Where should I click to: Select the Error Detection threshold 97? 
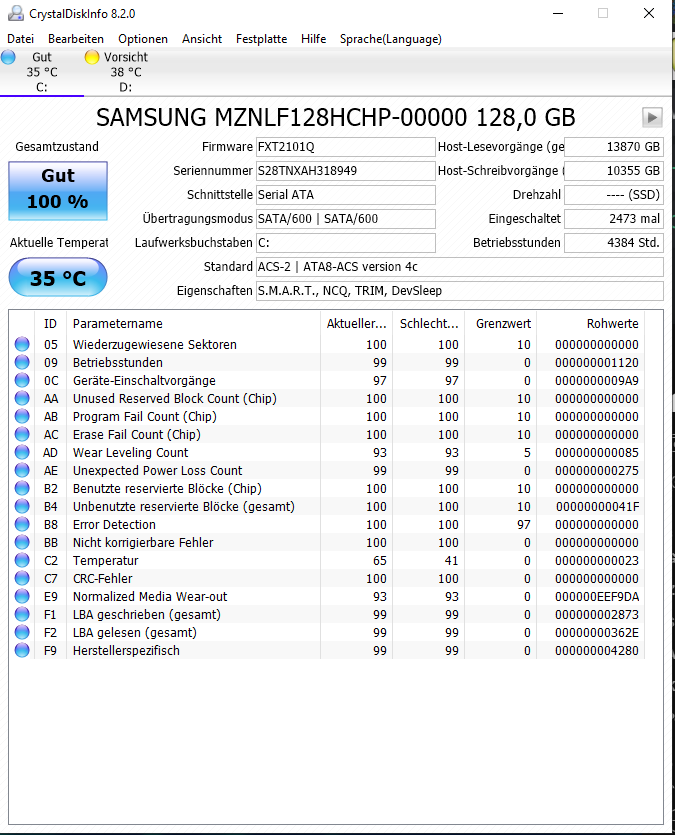(524, 525)
